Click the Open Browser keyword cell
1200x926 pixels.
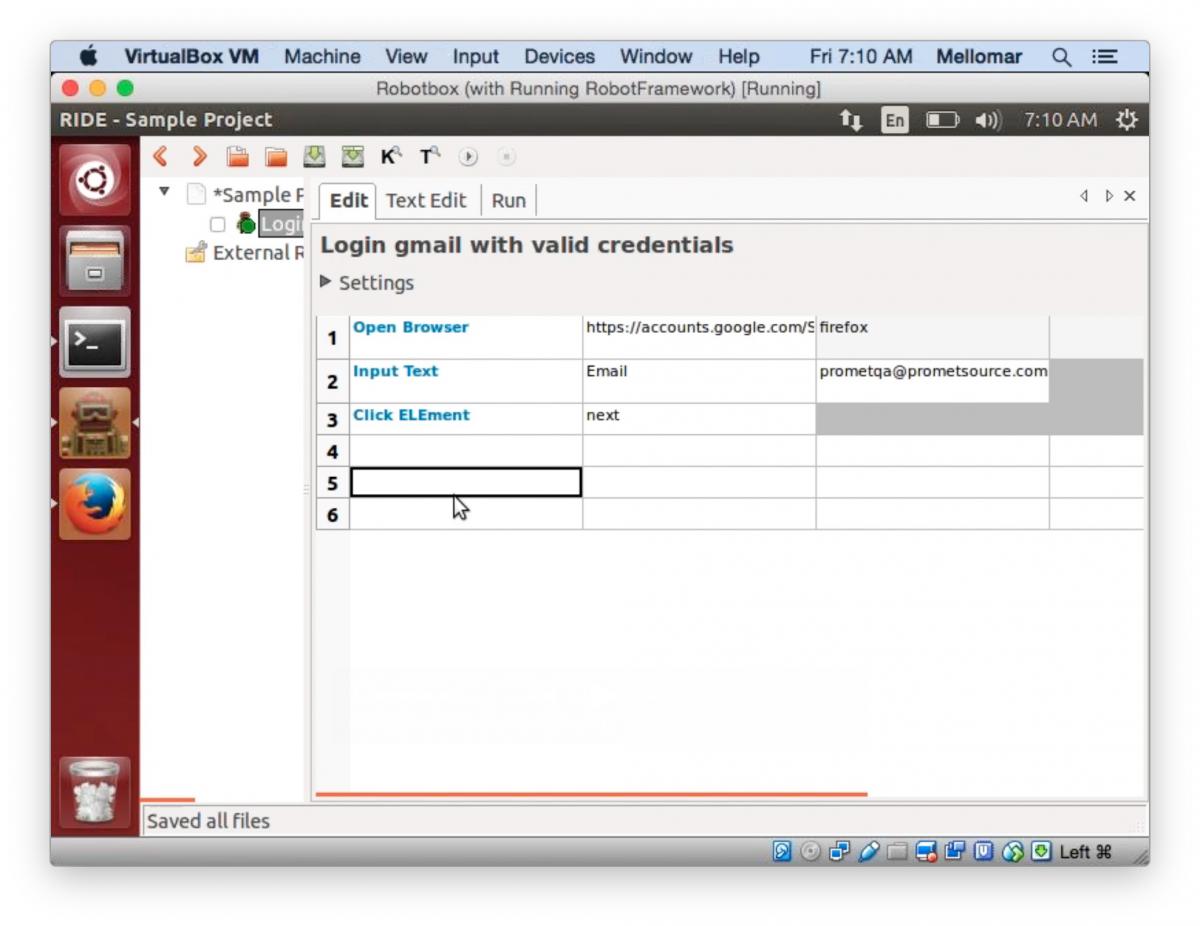[466, 337]
